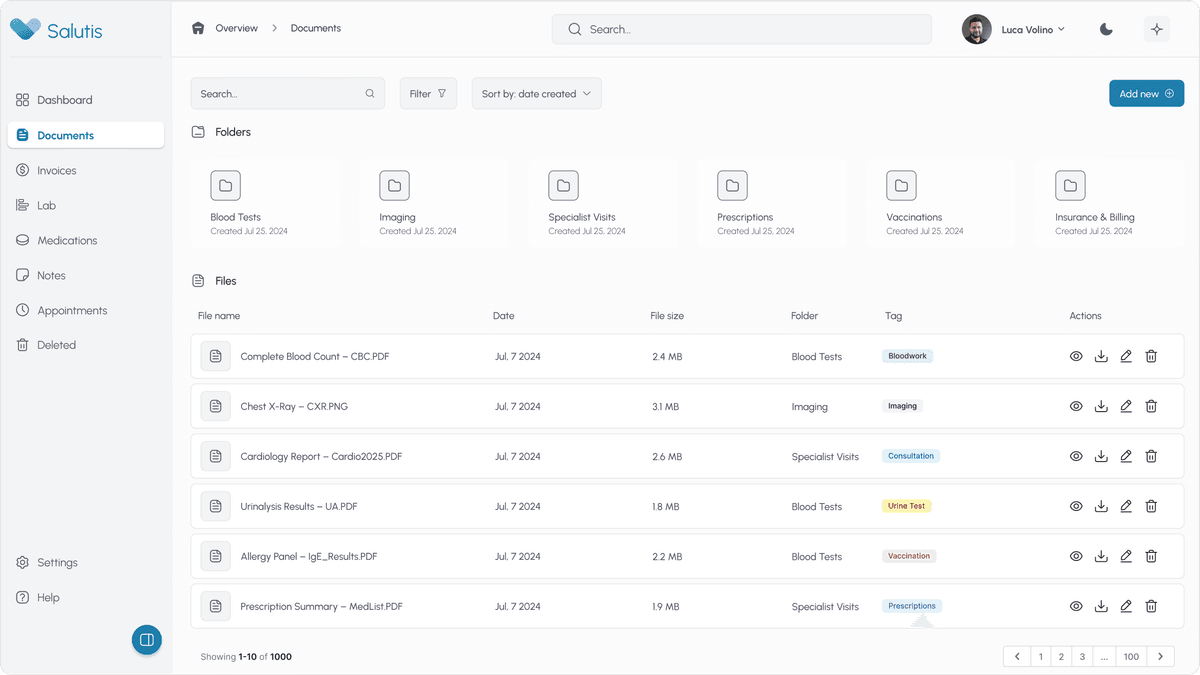Open the Filter options
The height and width of the screenshot is (675, 1200).
(428, 92)
